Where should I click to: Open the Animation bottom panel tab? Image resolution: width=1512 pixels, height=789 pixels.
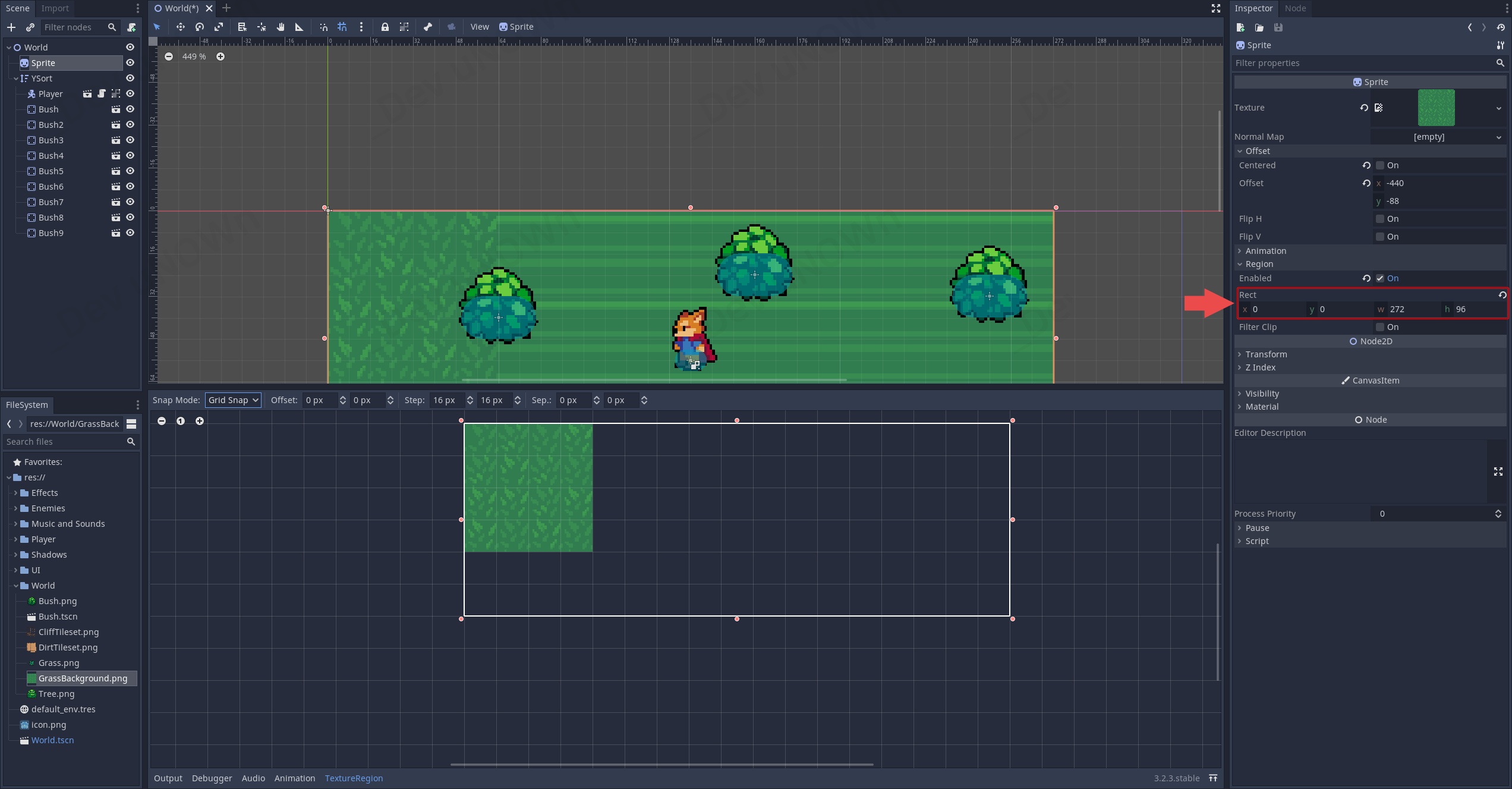point(294,778)
